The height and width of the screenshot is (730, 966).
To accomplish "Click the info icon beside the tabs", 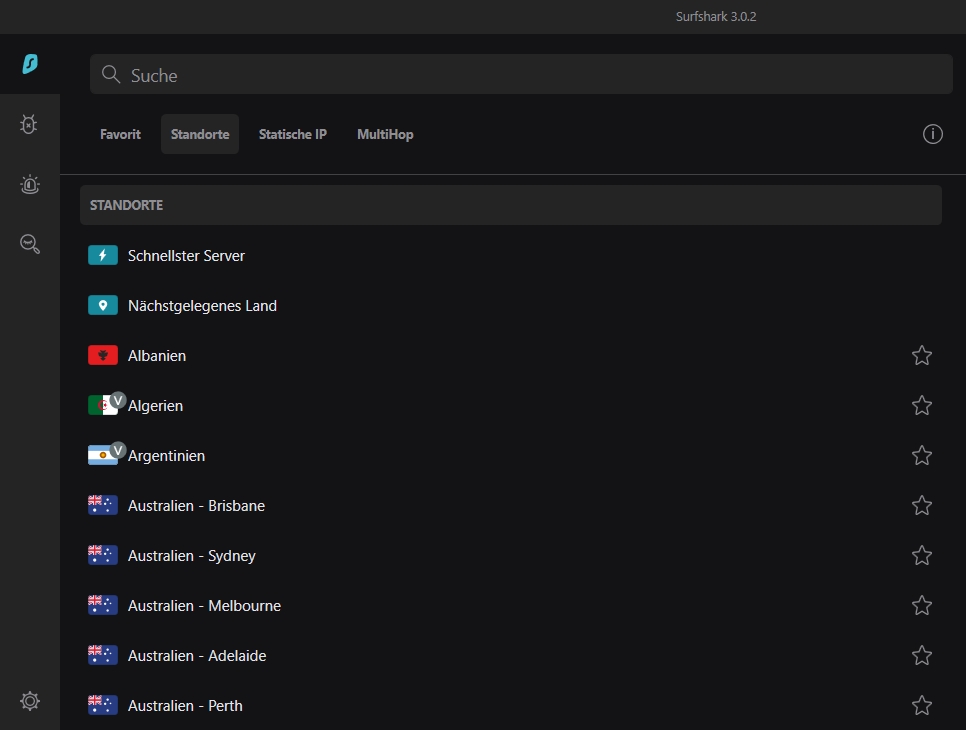I will 932,134.
